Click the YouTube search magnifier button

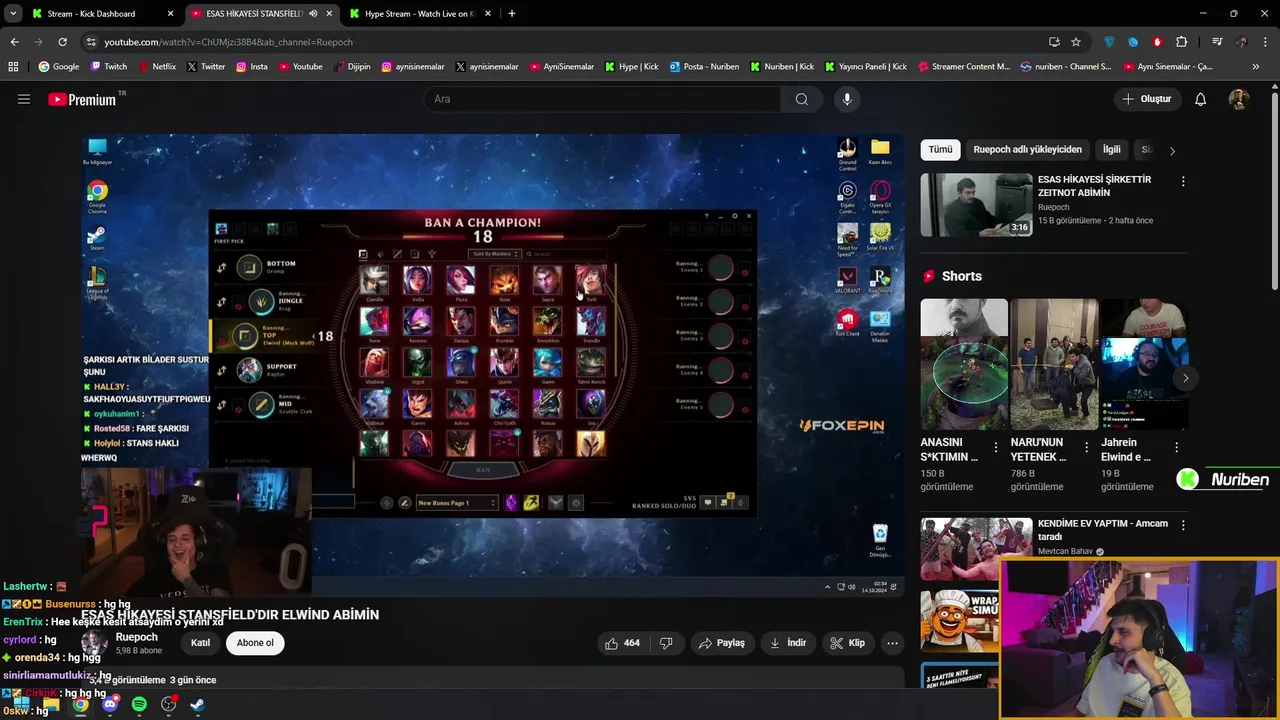(x=802, y=99)
